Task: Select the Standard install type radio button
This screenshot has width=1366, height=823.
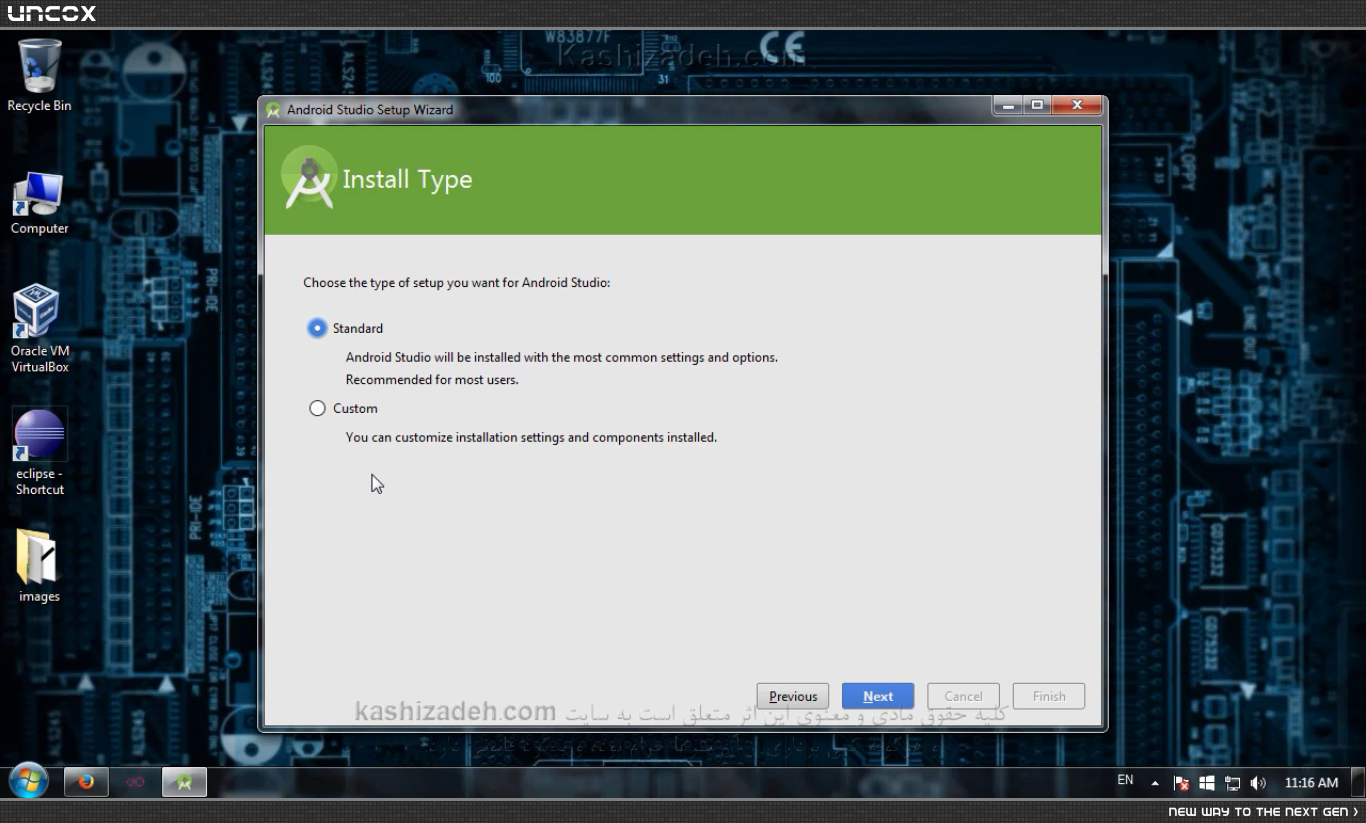Action: (x=317, y=328)
